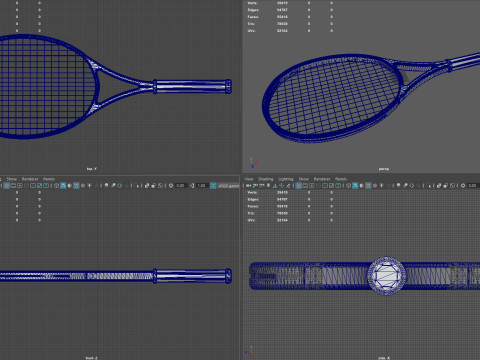Toggle Grid button in side panel toolbar

pyautogui.click(x=298, y=186)
